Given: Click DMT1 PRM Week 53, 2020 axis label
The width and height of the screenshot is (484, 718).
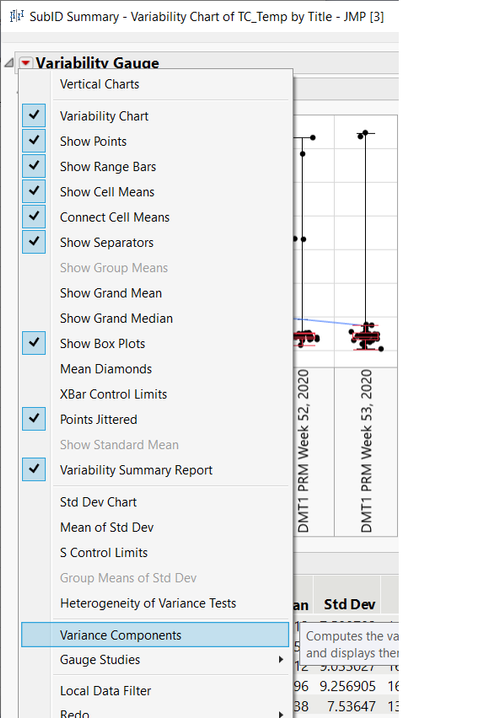Looking at the screenshot, I should [366, 451].
